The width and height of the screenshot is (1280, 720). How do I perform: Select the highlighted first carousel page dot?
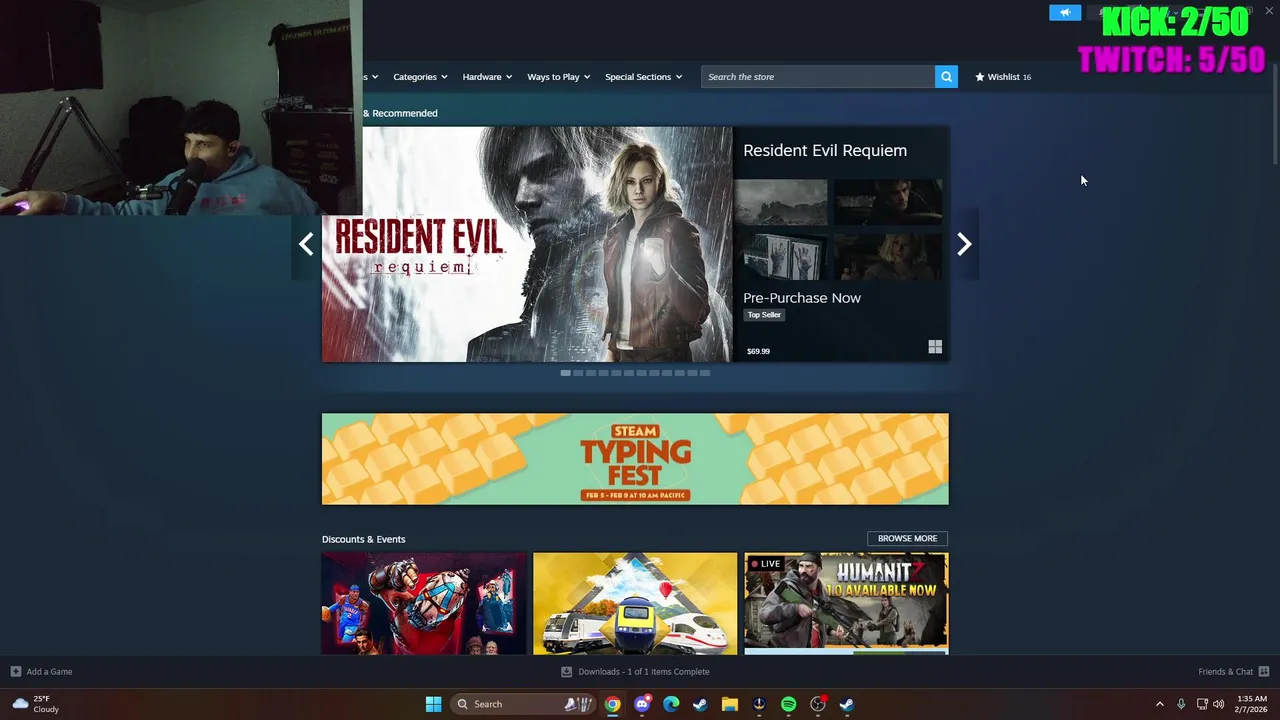click(x=566, y=373)
